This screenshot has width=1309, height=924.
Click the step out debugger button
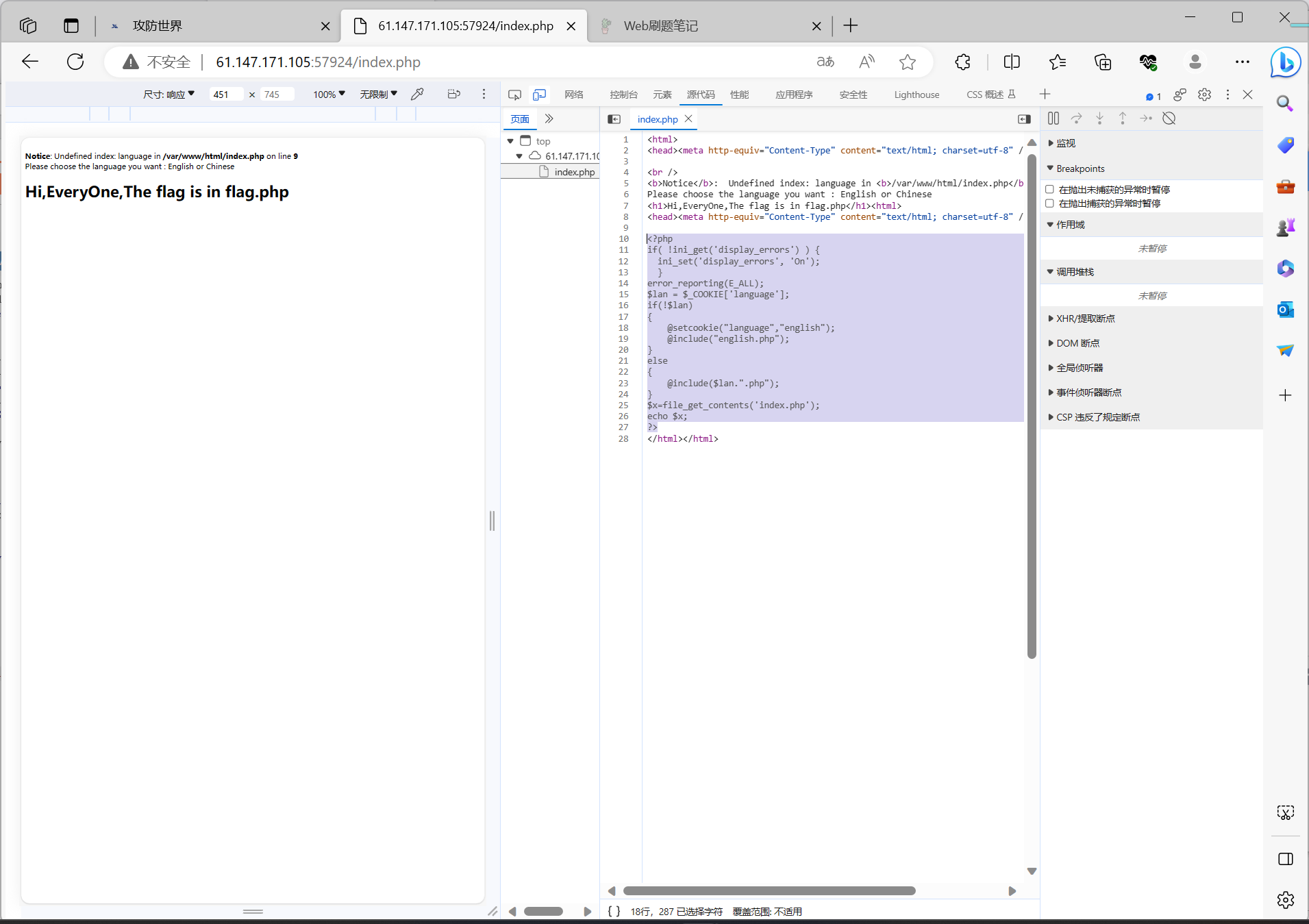click(x=1123, y=118)
